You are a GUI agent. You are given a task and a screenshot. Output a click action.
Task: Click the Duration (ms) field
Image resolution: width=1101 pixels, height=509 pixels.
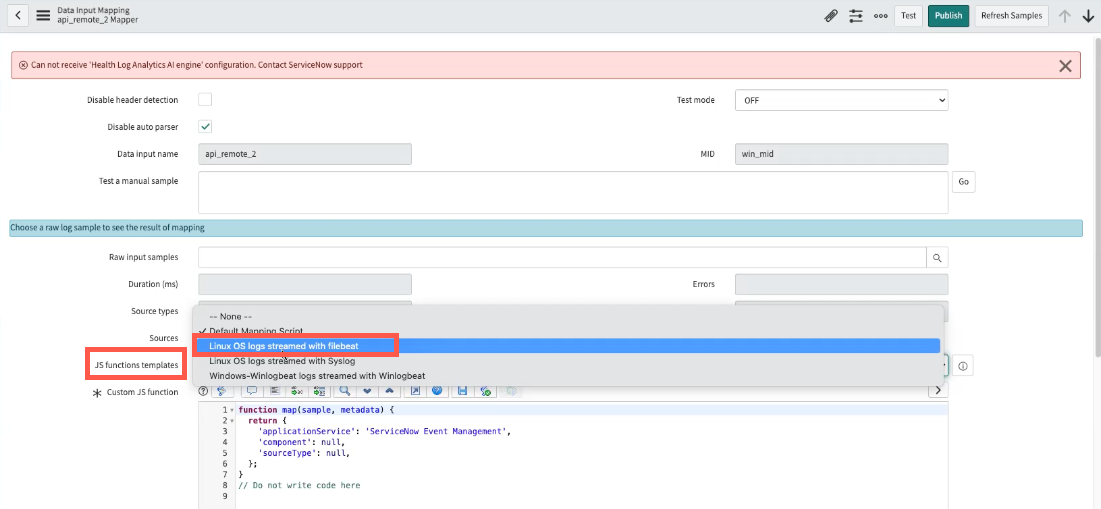tap(305, 284)
